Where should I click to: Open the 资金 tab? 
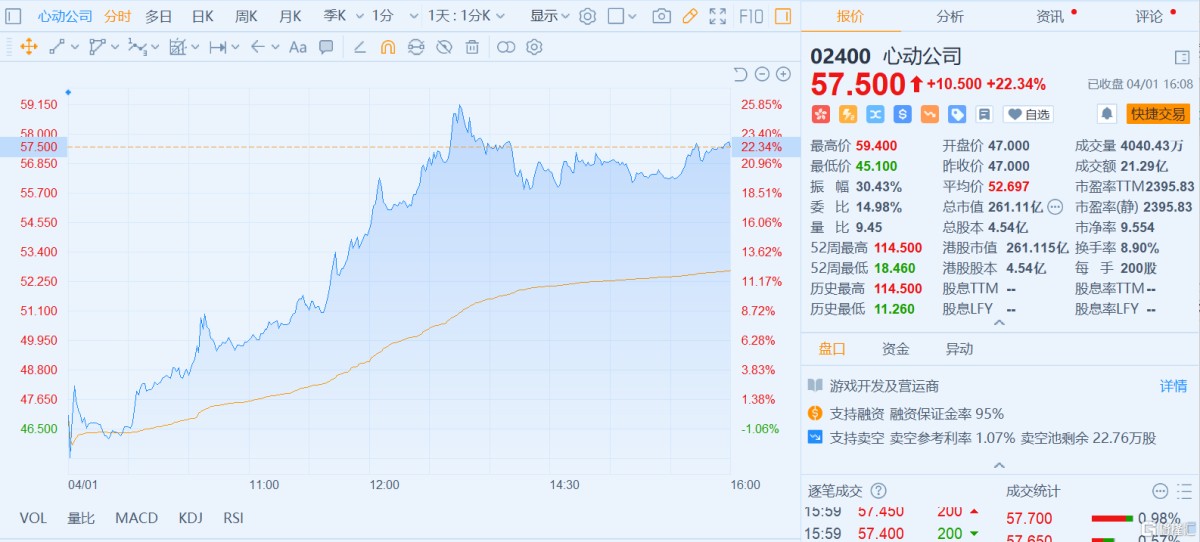click(895, 349)
